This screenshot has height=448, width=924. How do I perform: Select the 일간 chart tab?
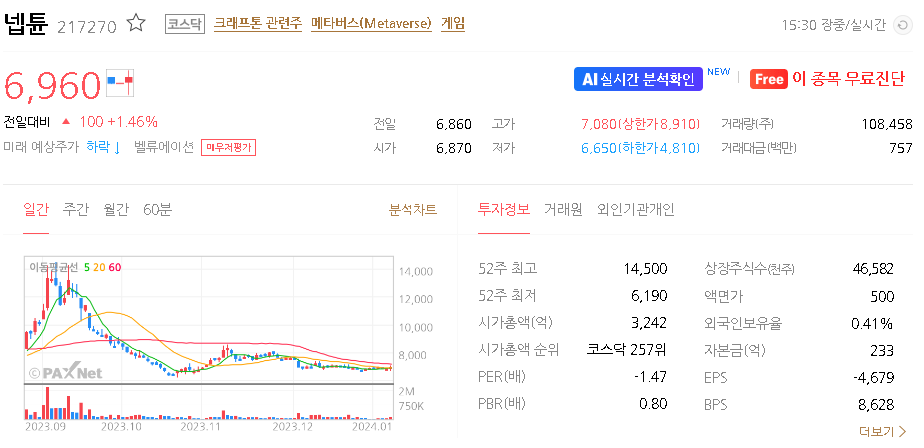tap(36, 209)
